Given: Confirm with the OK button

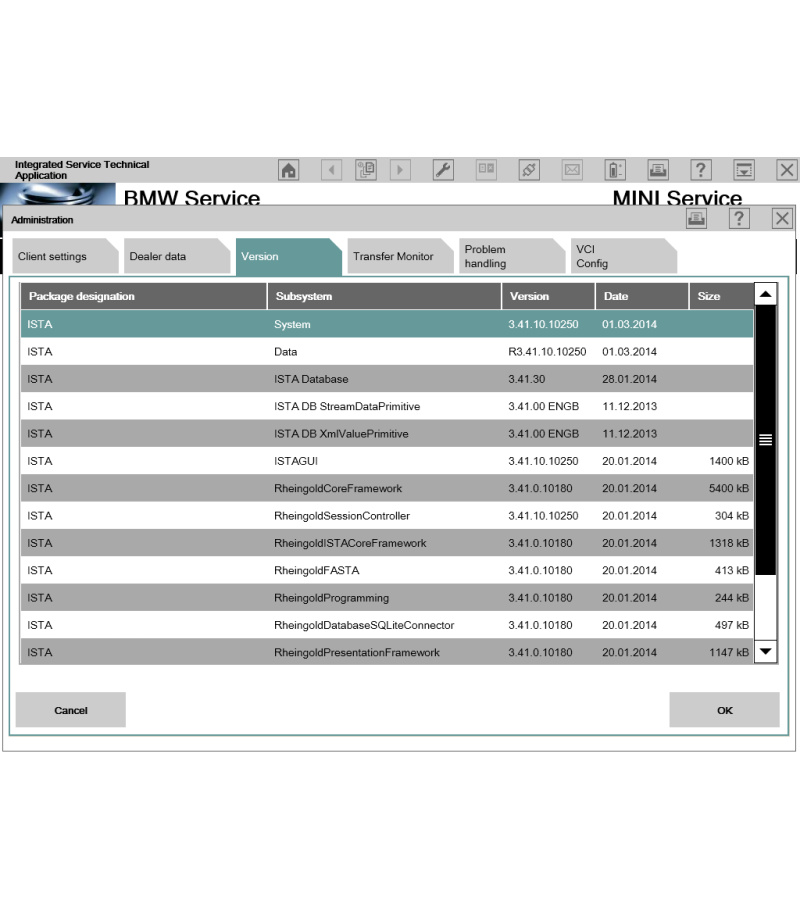Looking at the screenshot, I should coord(724,710).
